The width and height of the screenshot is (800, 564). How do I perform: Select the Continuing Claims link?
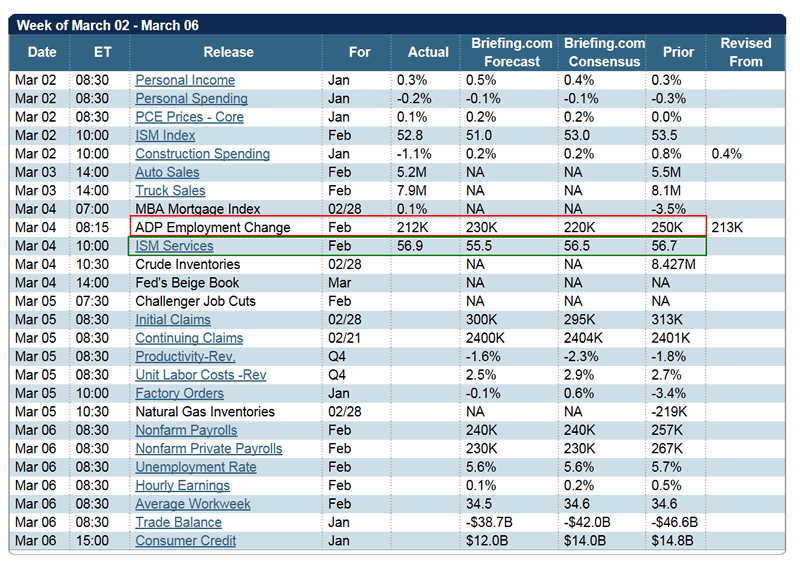tap(189, 338)
